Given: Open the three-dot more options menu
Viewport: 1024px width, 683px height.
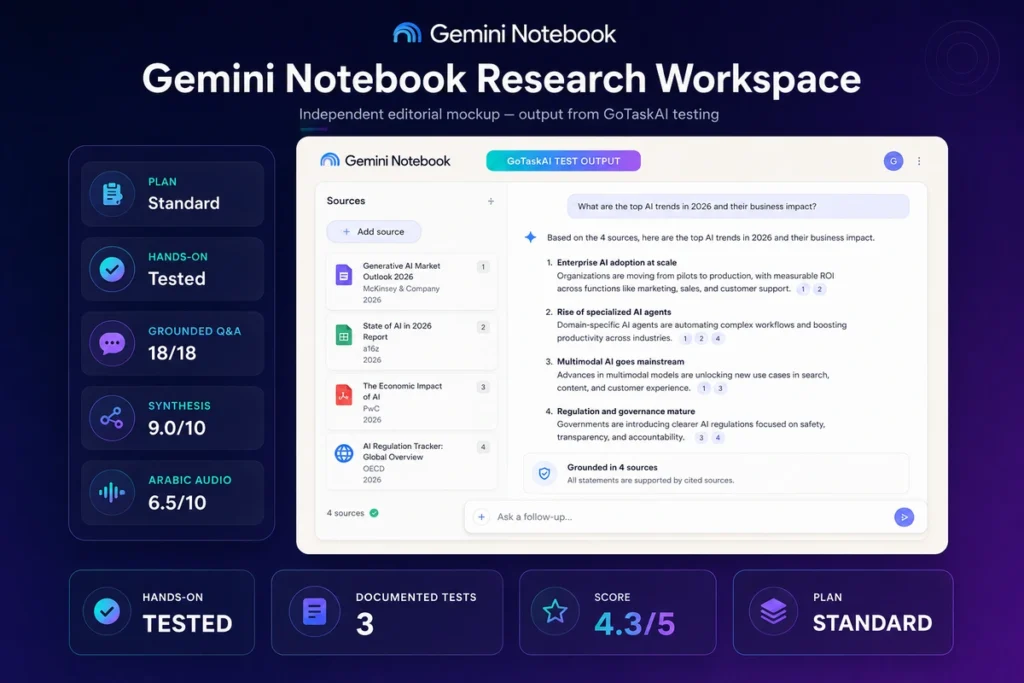Looking at the screenshot, I should (x=919, y=161).
